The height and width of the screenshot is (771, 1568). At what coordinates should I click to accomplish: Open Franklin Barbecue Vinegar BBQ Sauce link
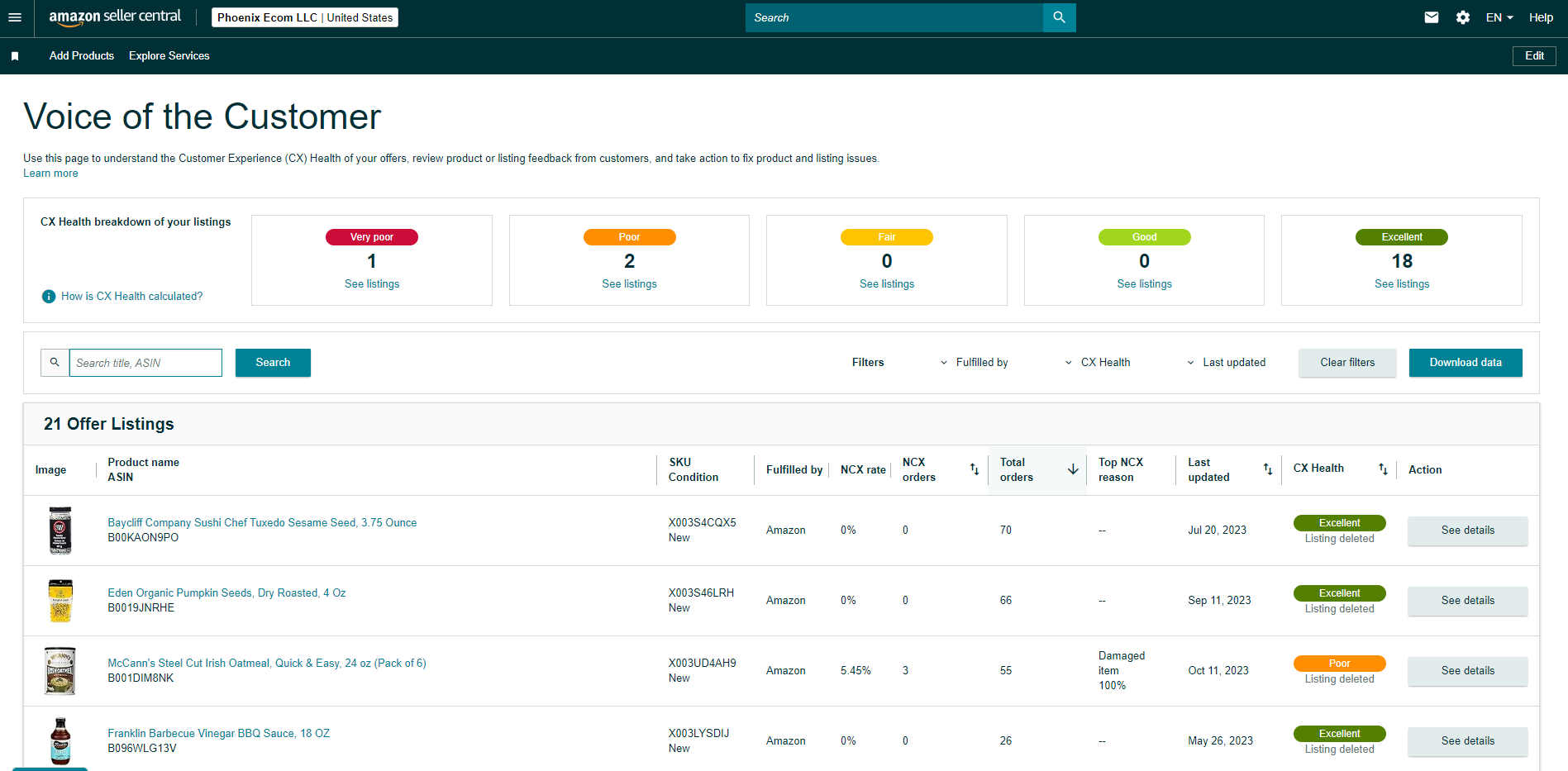(218, 734)
